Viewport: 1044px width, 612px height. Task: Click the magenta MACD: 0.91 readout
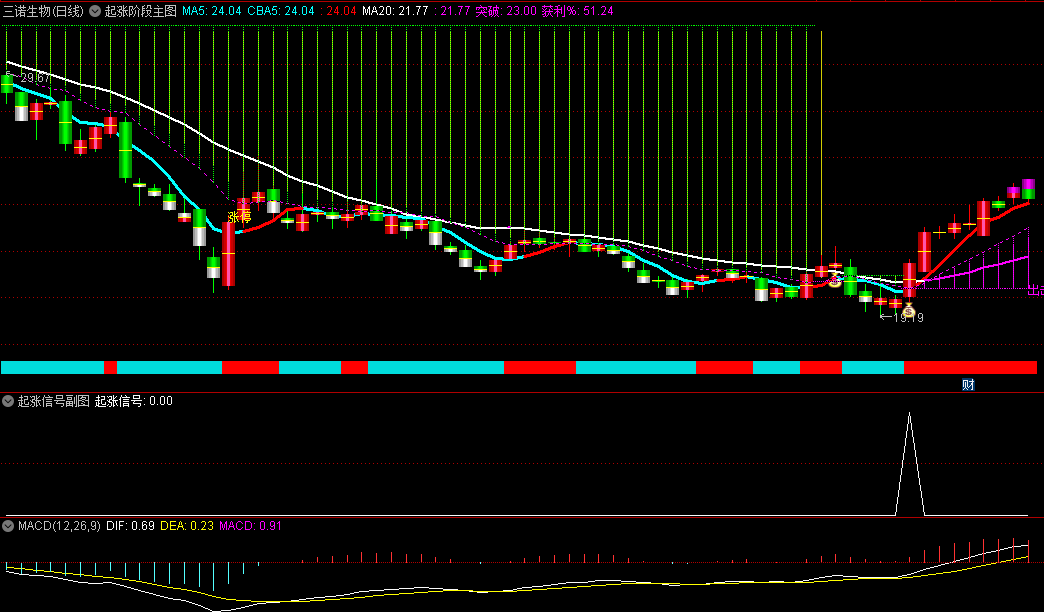tap(250, 525)
